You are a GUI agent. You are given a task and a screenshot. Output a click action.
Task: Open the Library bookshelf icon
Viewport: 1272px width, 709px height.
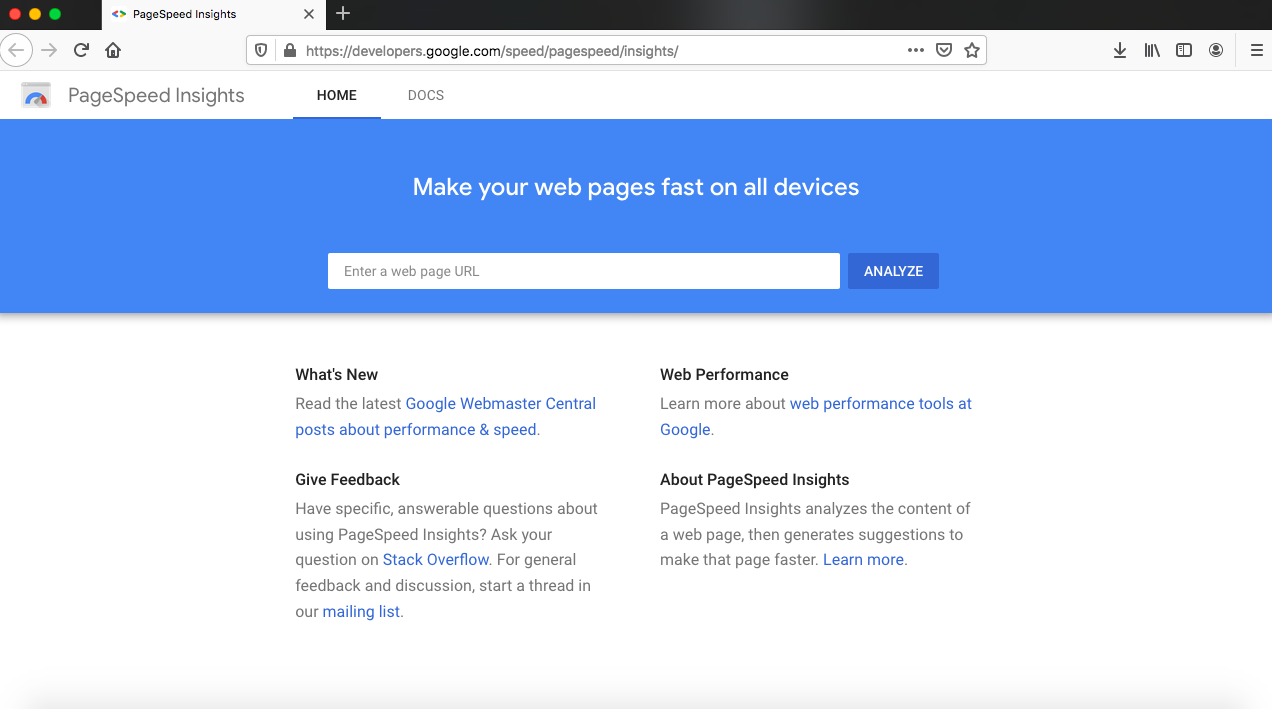[x=1152, y=50]
